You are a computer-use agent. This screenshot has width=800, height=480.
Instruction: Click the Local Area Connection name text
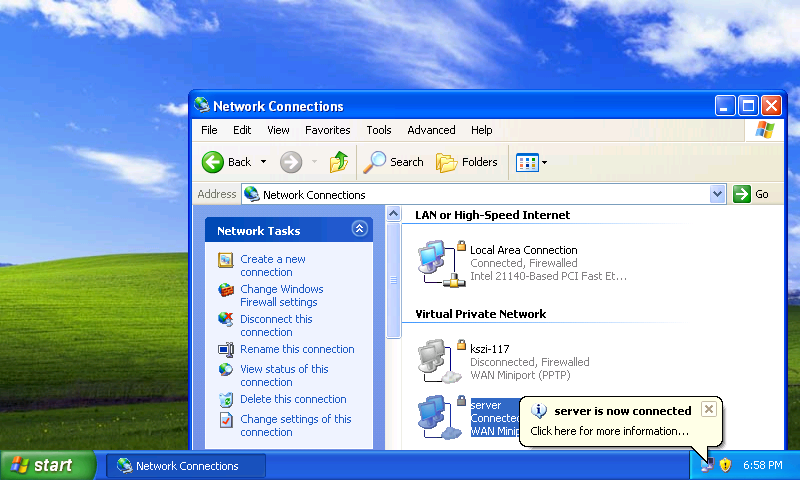point(523,250)
